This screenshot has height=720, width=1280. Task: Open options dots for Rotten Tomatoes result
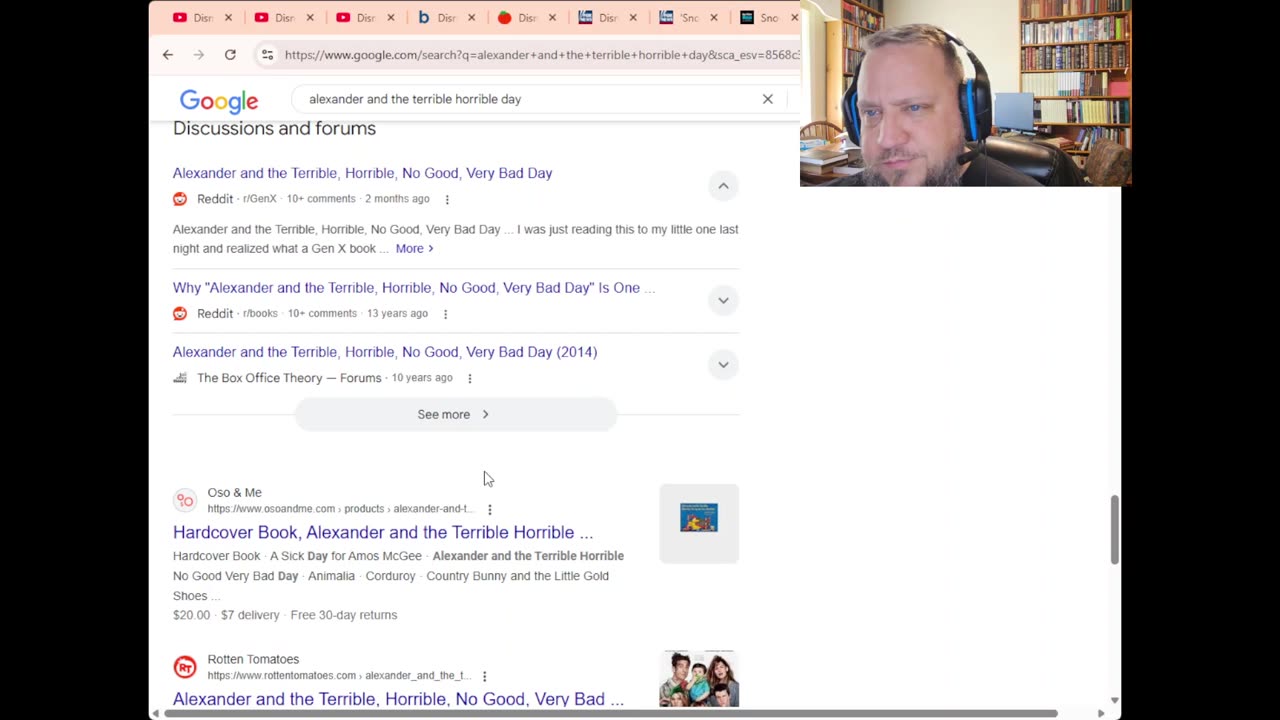click(x=484, y=676)
